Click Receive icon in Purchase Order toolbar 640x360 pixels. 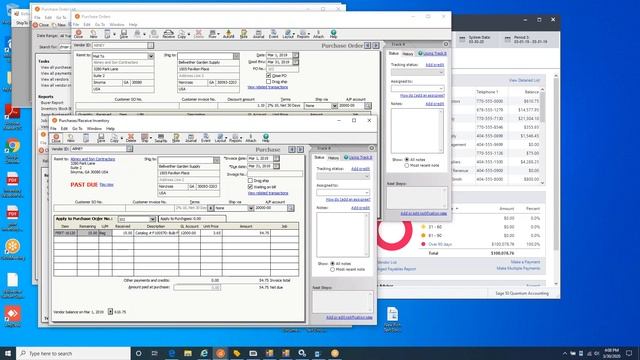[169, 34]
